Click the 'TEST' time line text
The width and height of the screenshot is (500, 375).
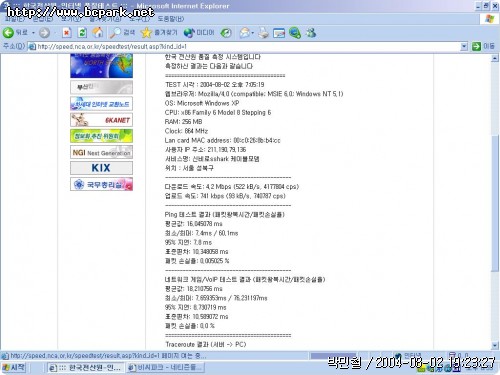215,85
